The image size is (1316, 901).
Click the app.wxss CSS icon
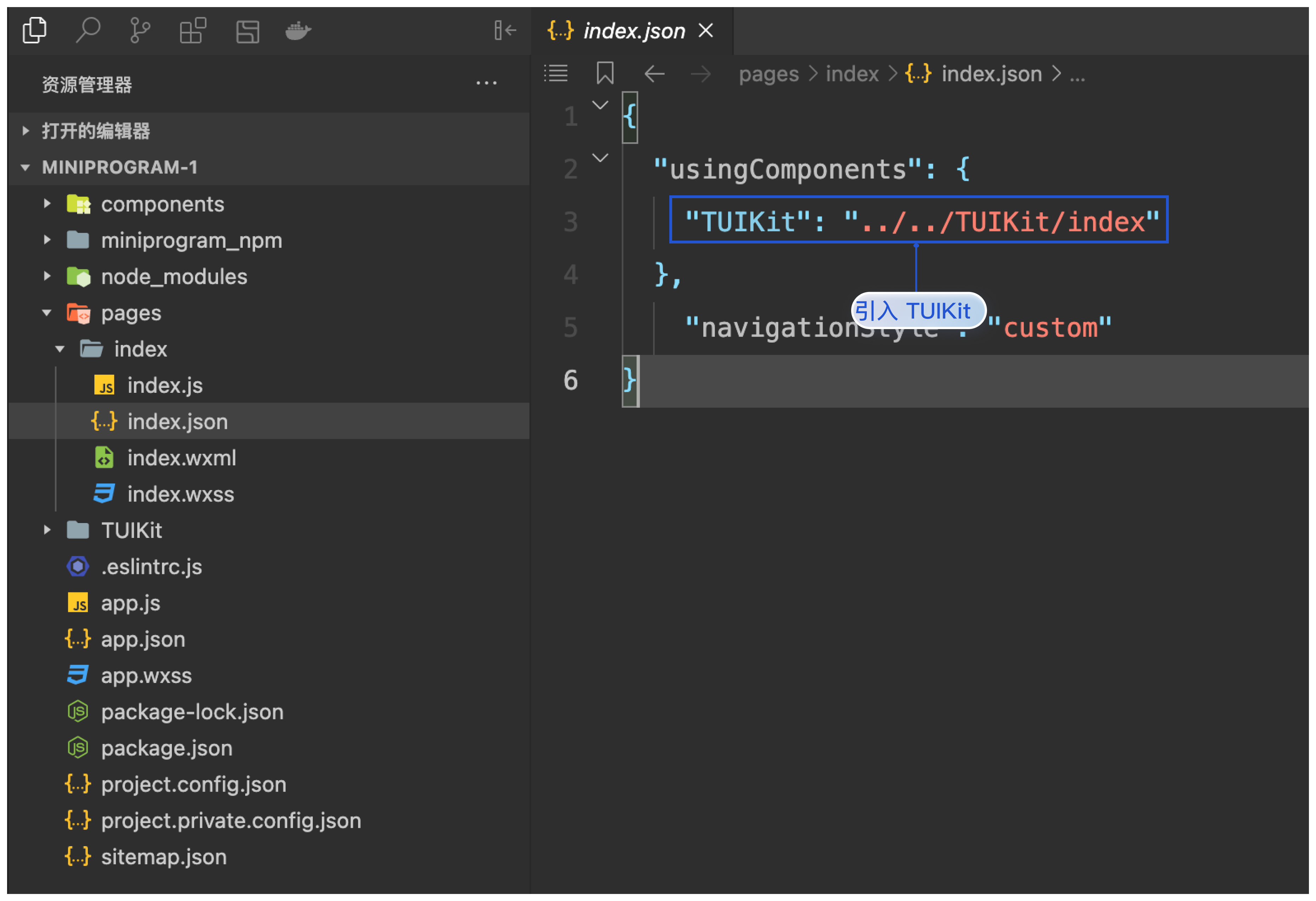(x=78, y=675)
